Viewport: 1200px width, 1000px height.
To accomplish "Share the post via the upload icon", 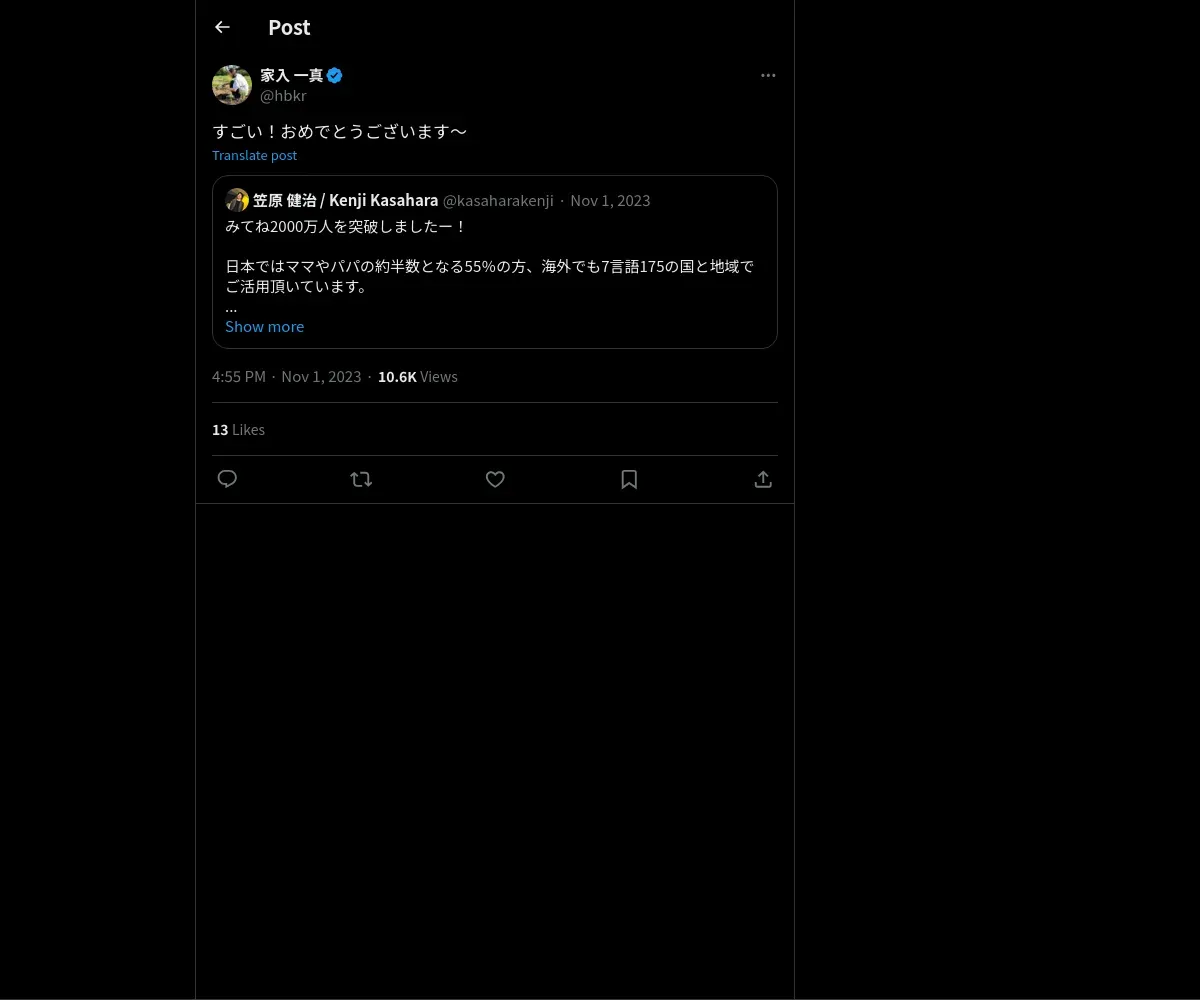I will click(763, 479).
